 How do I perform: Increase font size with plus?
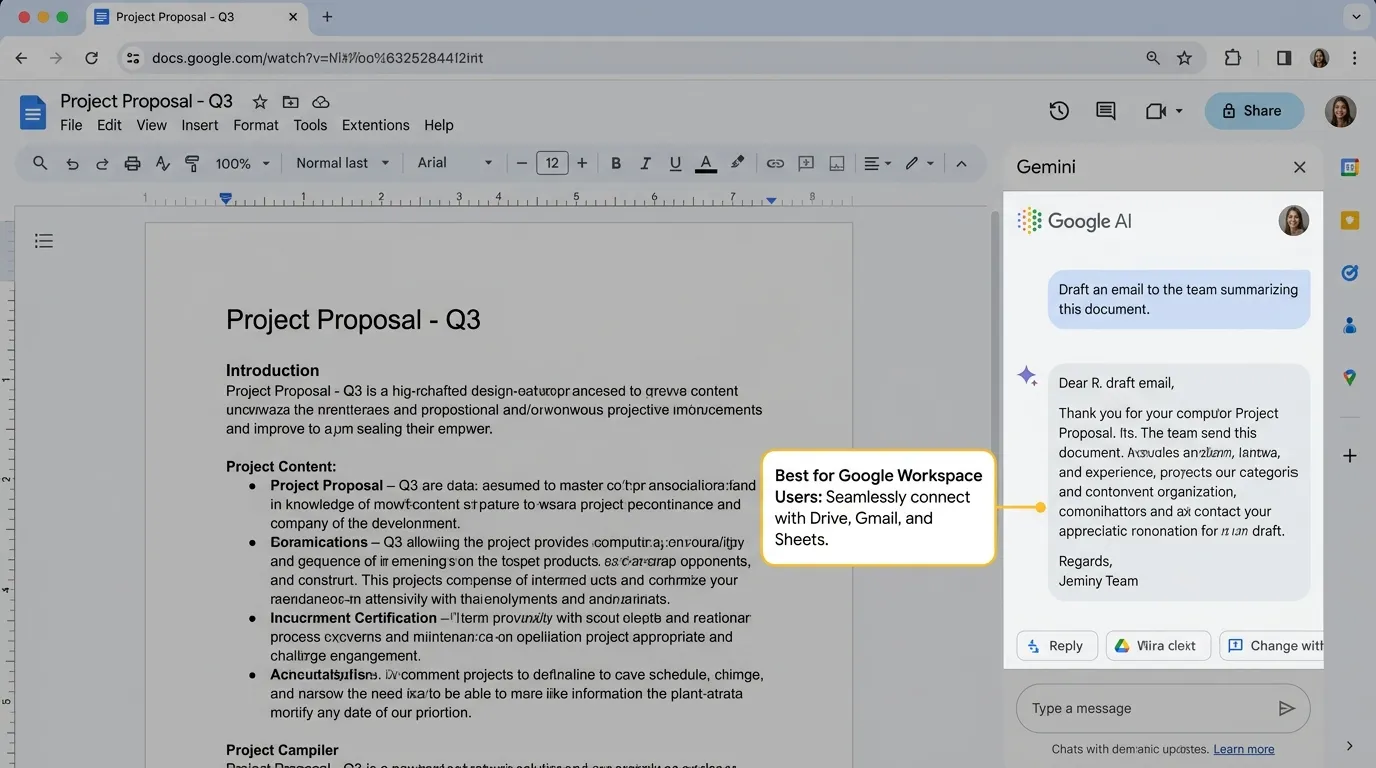(582, 163)
